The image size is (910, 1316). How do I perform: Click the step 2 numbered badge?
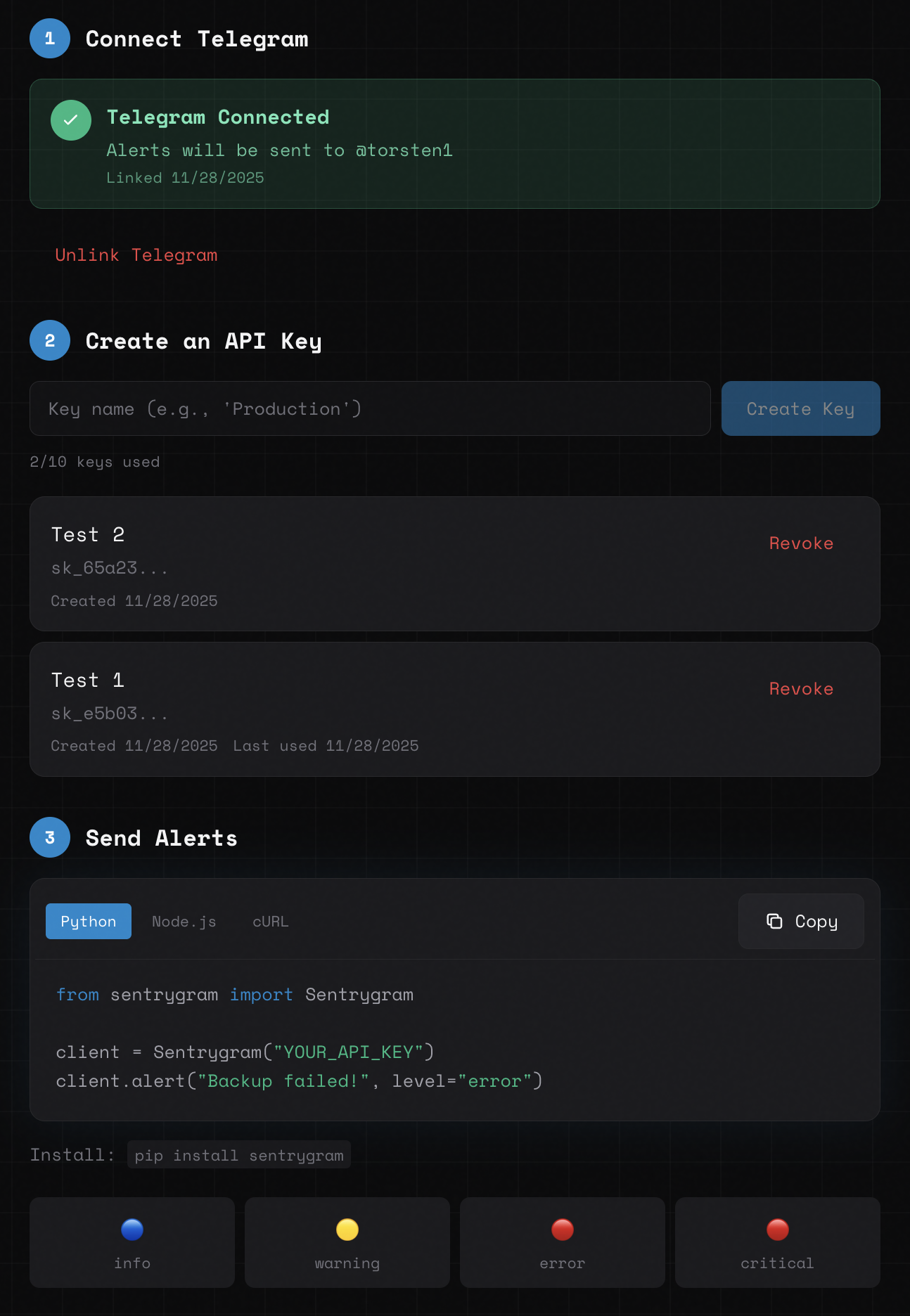click(x=49, y=340)
